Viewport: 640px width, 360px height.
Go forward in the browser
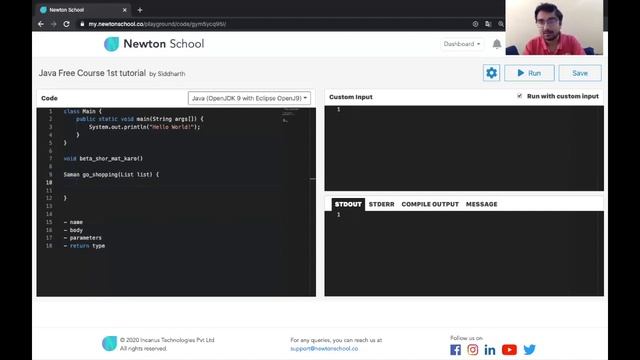coord(53,24)
